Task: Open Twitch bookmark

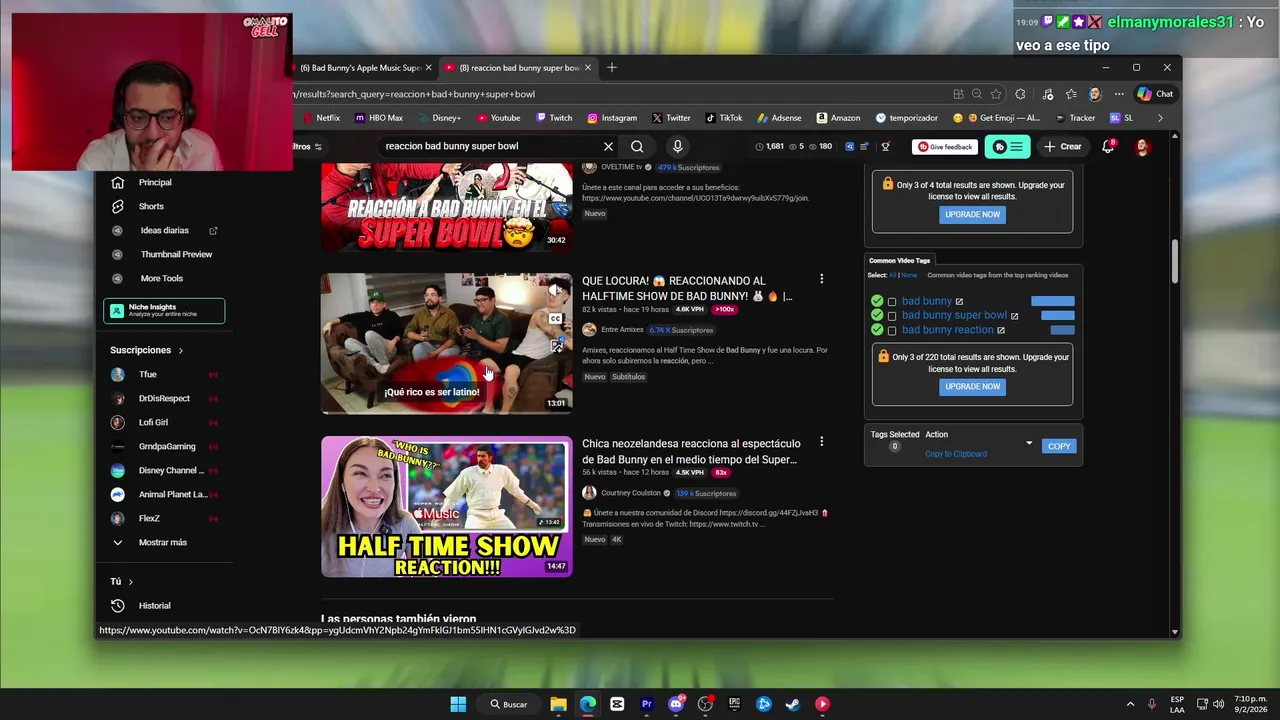Action: 554,118
